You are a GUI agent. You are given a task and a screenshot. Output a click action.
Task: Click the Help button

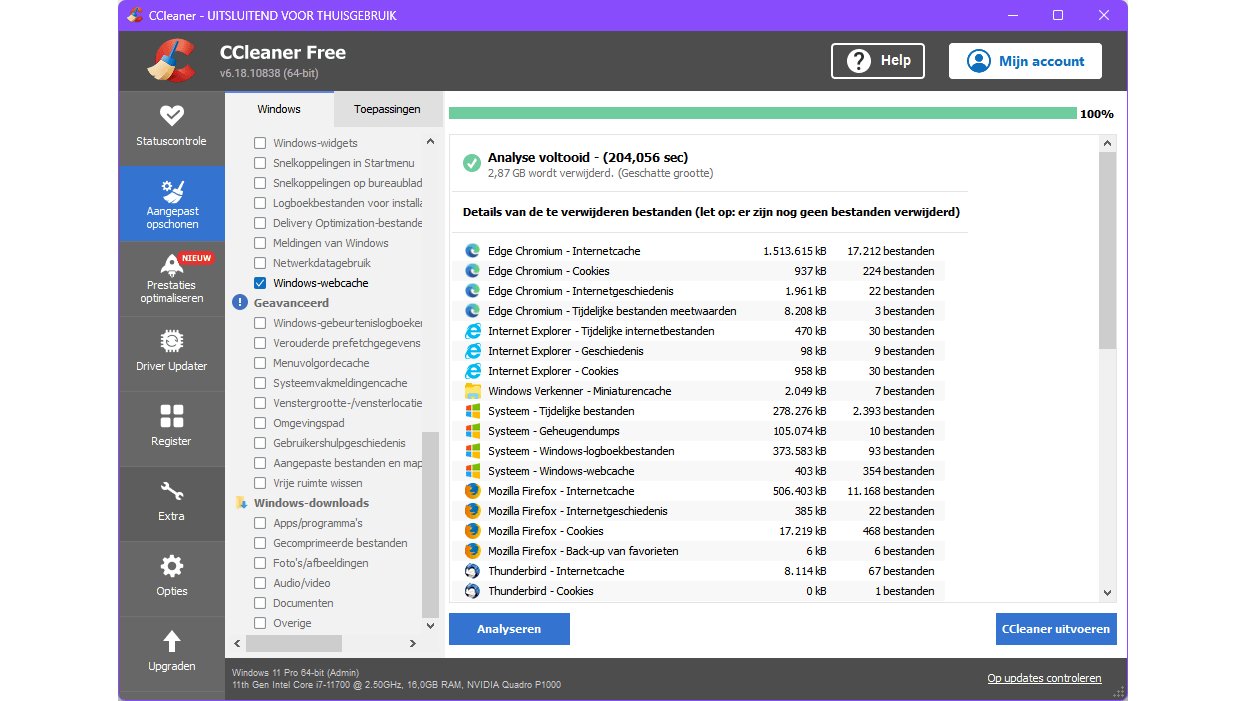(x=878, y=61)
